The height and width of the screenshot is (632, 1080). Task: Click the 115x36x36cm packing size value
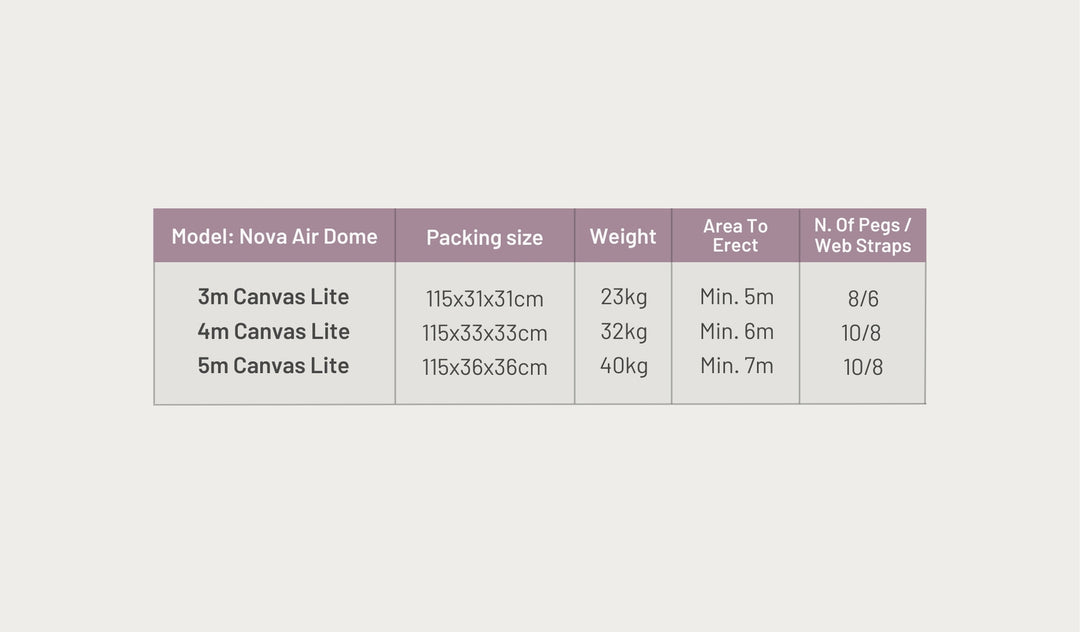point(484,367)
